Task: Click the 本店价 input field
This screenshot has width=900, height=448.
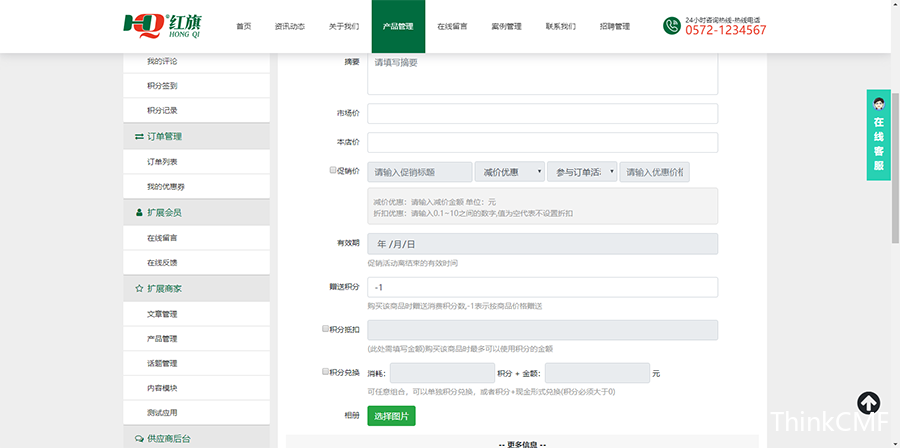Action: pyautogui.click(x=542, y=143)
